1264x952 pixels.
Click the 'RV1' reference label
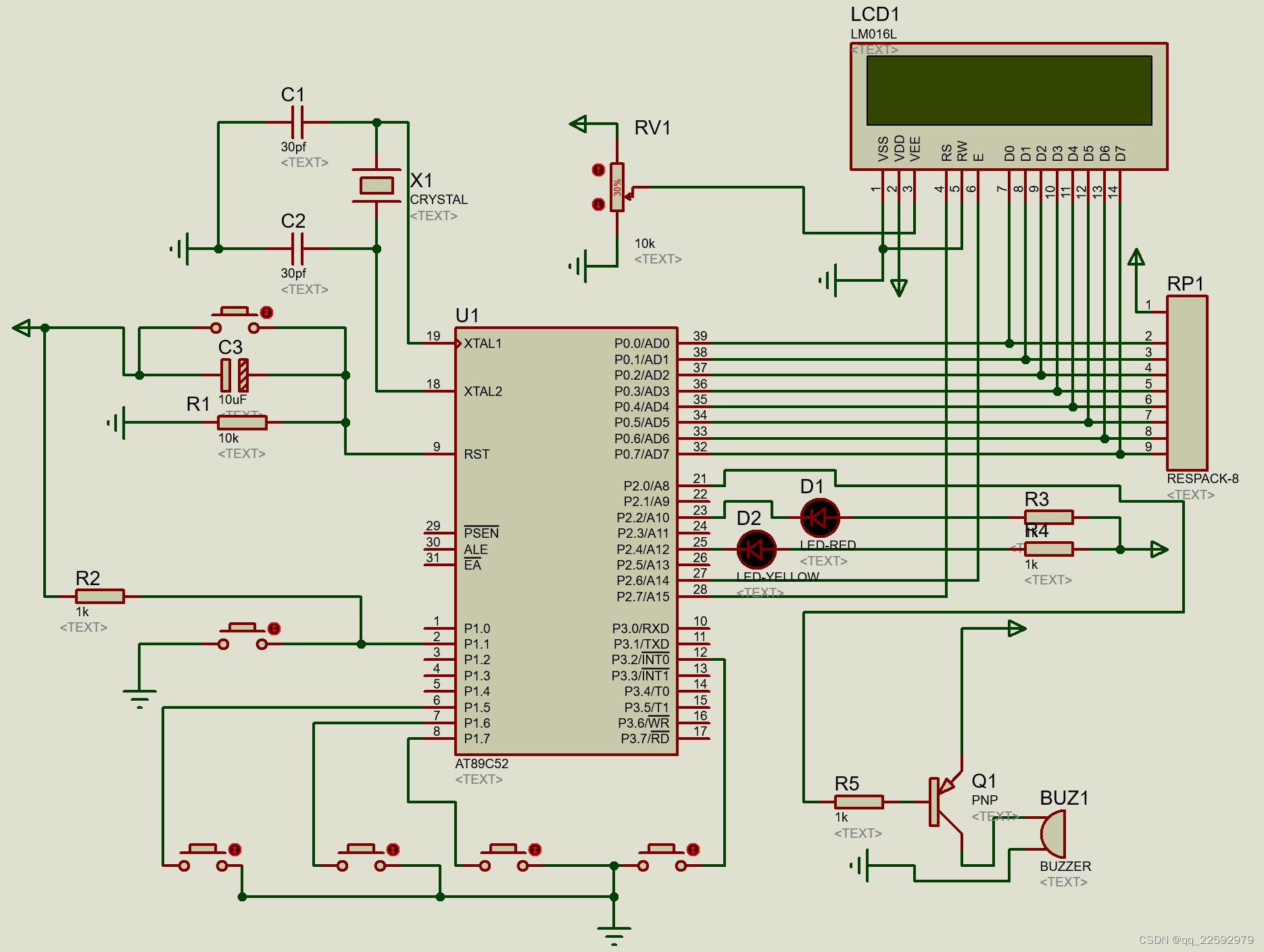pyautogui.click(x=652, y=128)
